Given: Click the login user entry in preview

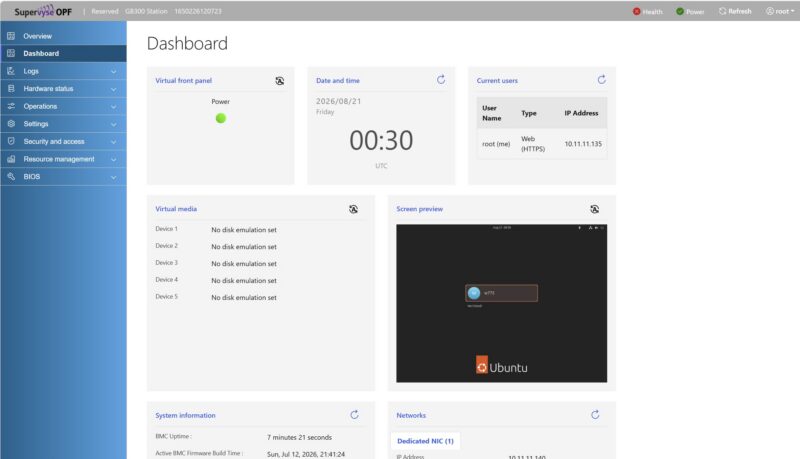Looking at the screenshot, I should pyautogui.click(x=501, y=293).
